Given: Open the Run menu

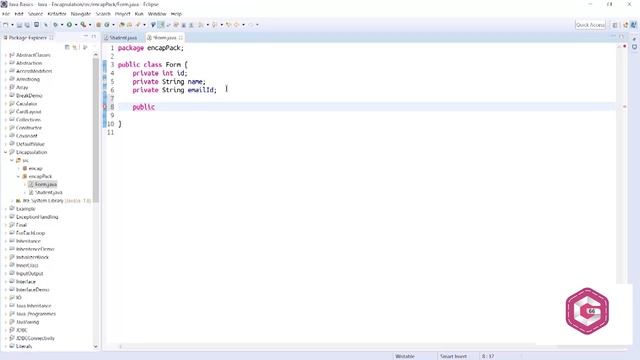Looking at the screenshot, I should pos(139,14).
